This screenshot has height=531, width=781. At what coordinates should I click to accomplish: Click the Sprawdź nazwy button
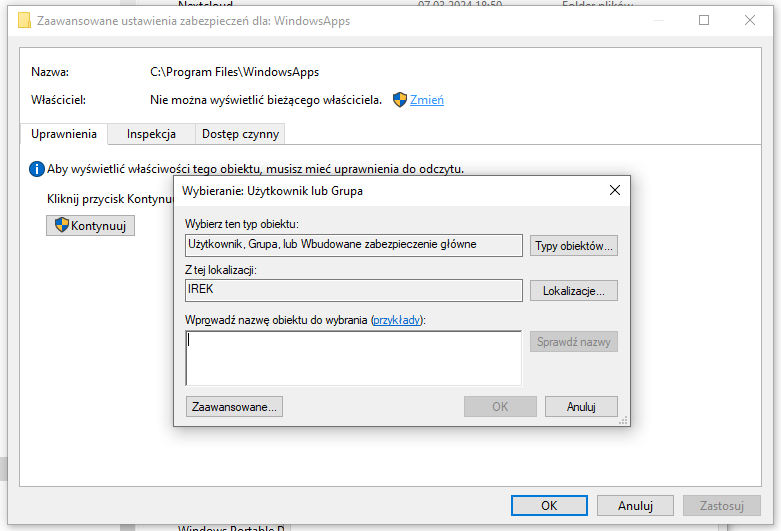pos(573,342)
